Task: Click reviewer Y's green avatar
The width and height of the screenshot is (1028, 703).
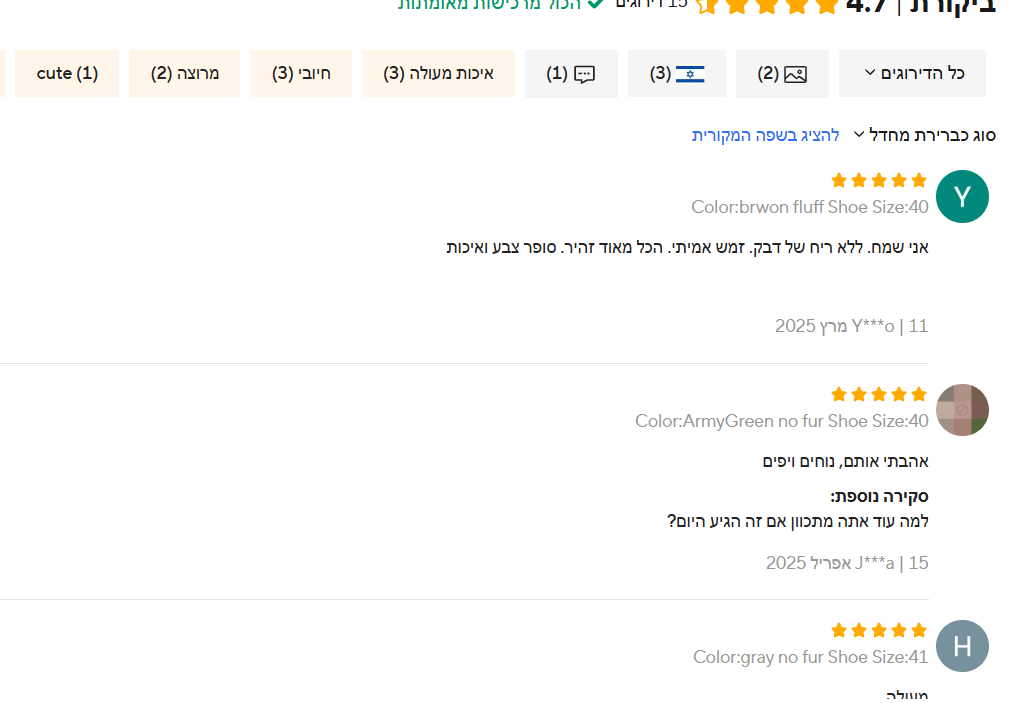Action: [x=962, y=197]
